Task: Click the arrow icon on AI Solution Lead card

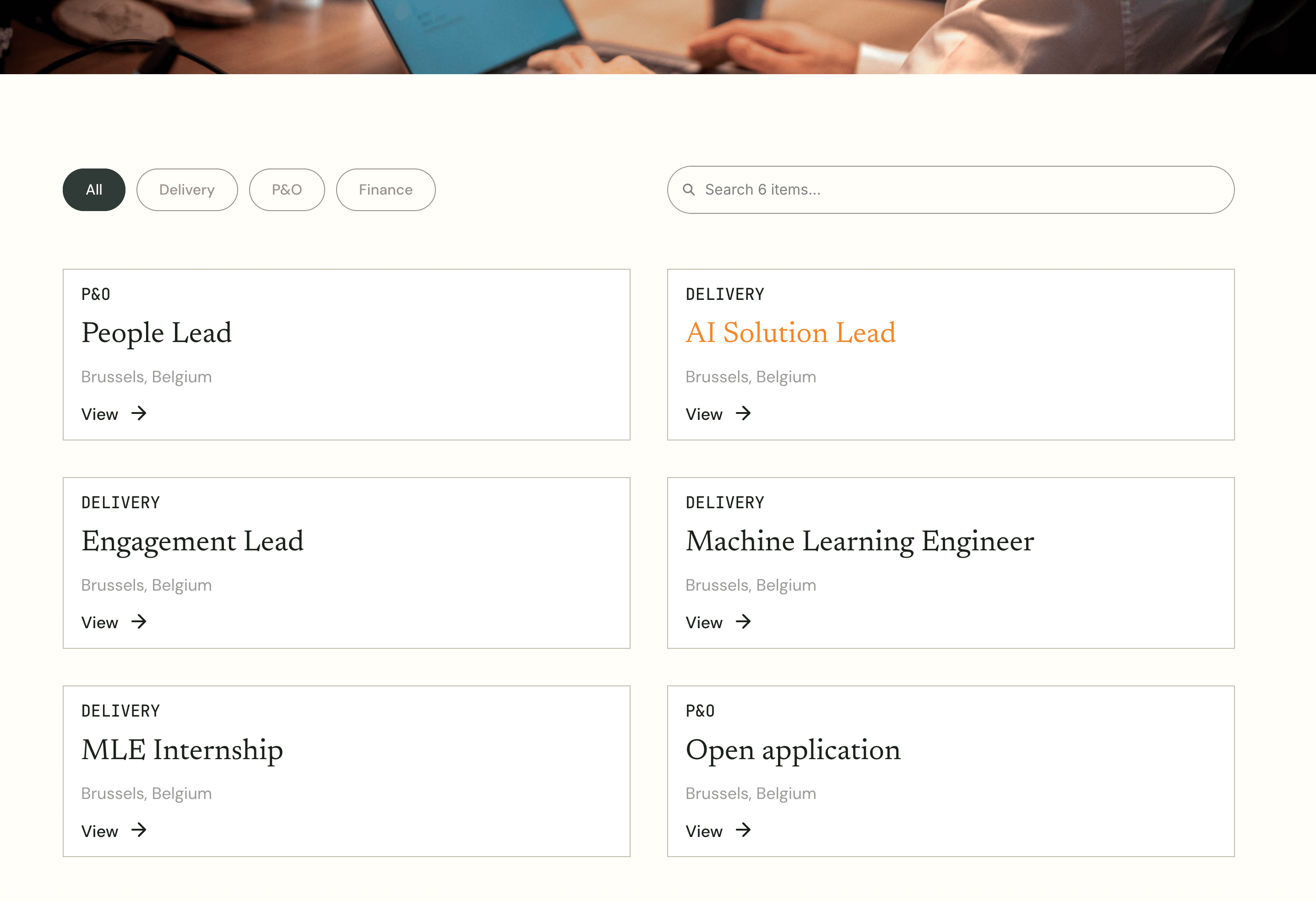Action: [744, 413]
